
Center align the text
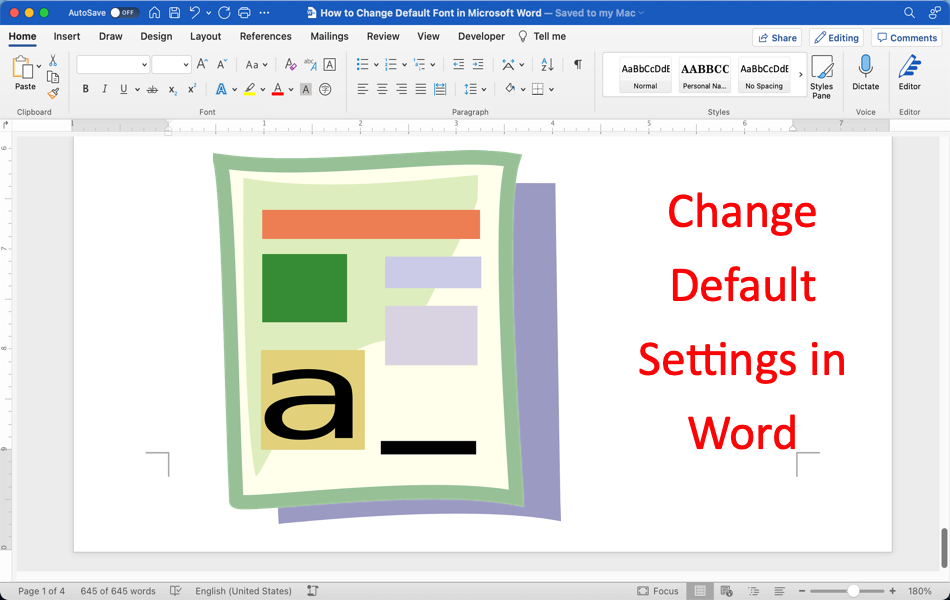382,90
